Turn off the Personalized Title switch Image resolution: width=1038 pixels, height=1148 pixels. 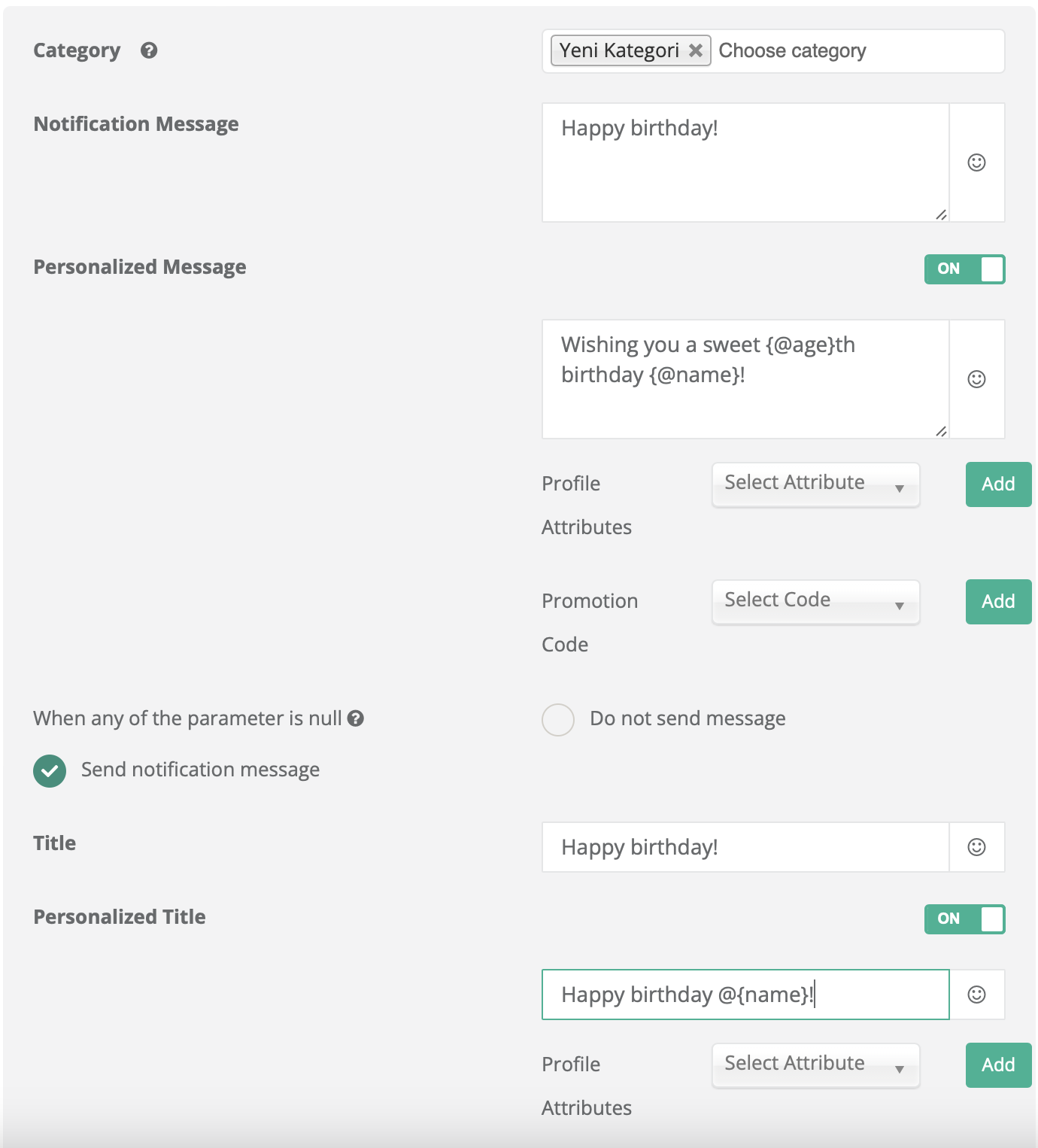click(964, 919)
